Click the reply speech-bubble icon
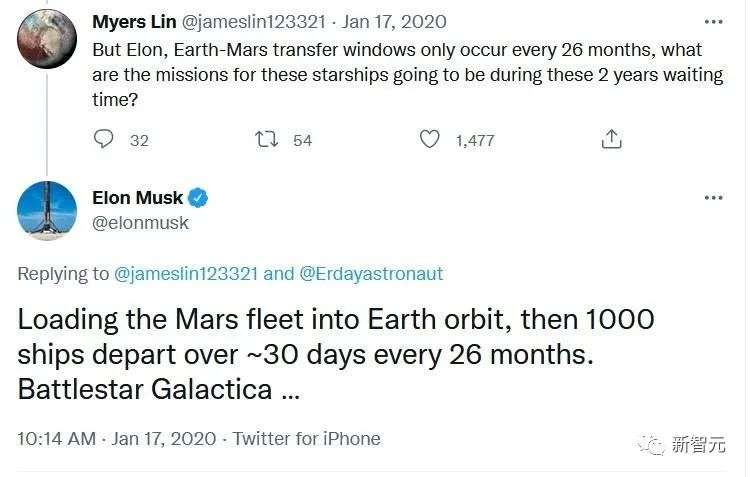The width and height of the screenshot is (750, 477). point(104,140)
